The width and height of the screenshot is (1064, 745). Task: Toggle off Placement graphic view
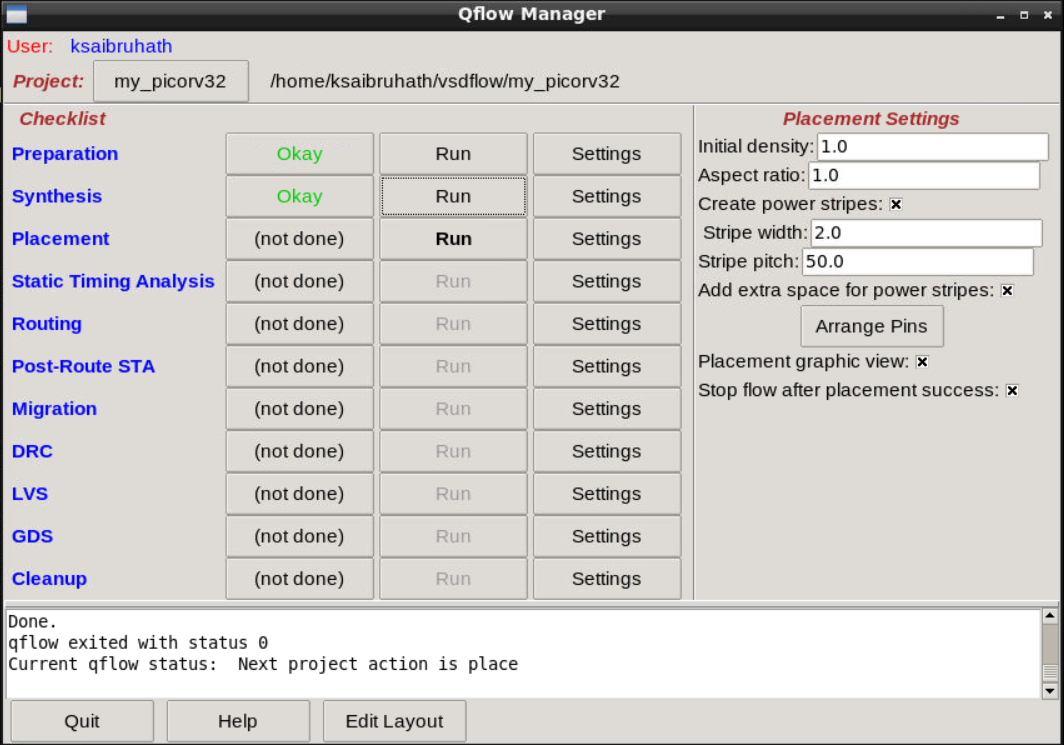(922, 362)
